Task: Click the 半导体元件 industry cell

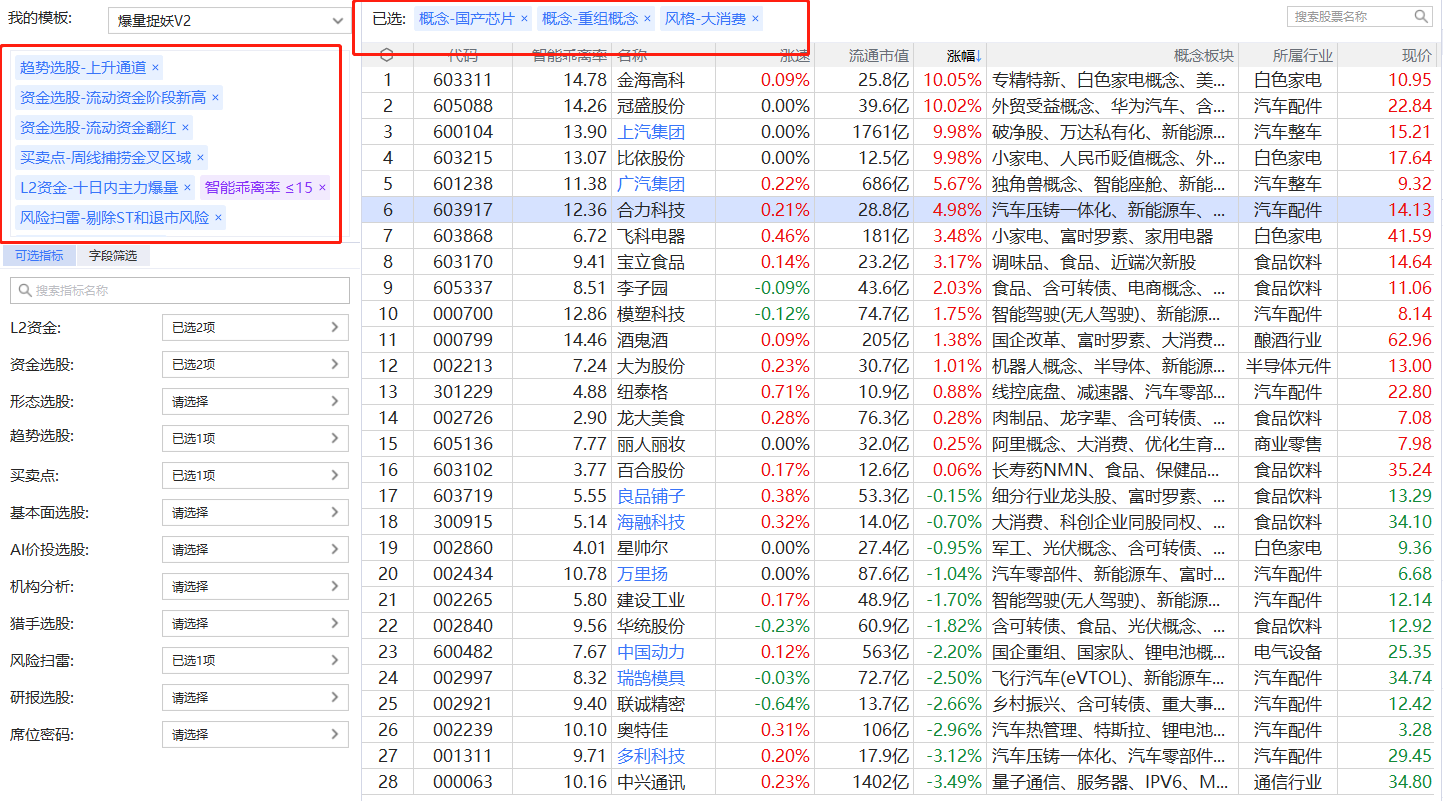Action: 1288,366
